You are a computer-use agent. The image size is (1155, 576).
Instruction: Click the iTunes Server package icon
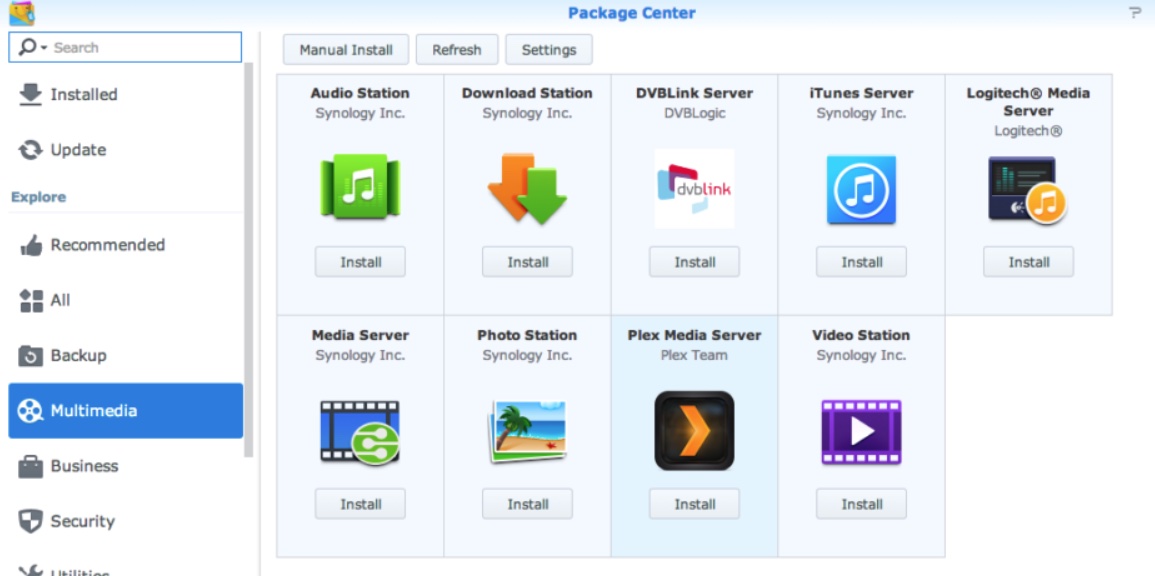pos(861,189)
